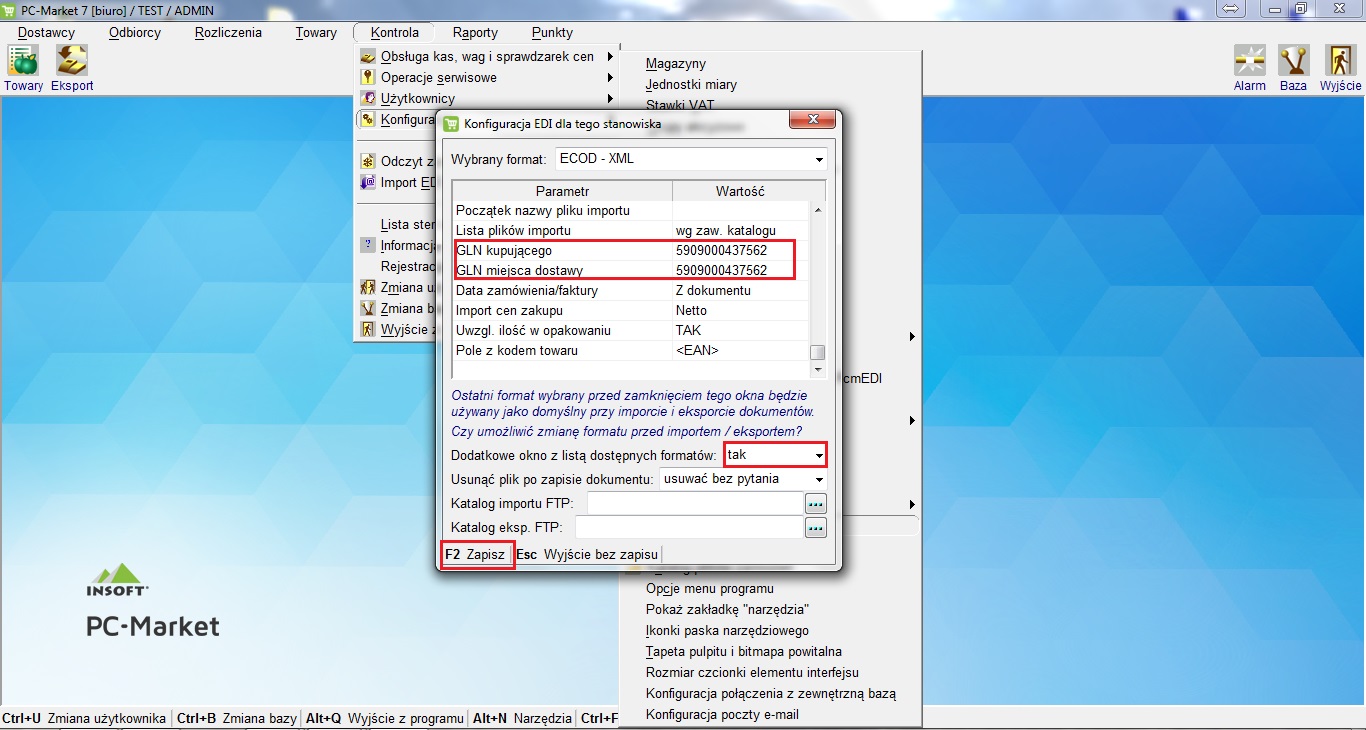Image resolution: width=1366 pixels, height=730 pixels.
Task: Click the parameter table scrollbar thumb
Action: coord(818,352)
